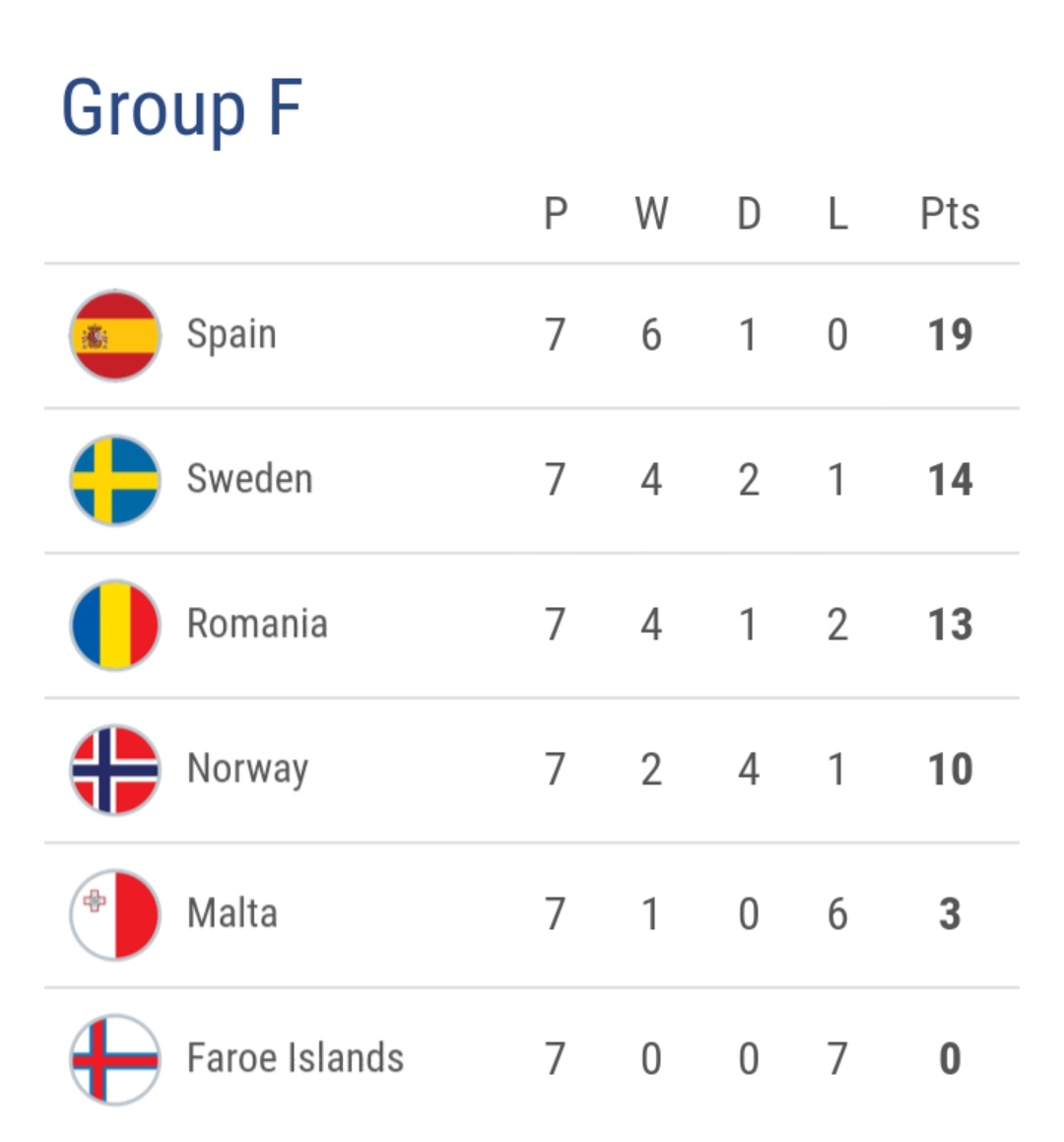The height and width of the screenshot is (1142, 1064).
Task: Click the Faroe Islands flag icon
Action: click(x=114, y=1059)
